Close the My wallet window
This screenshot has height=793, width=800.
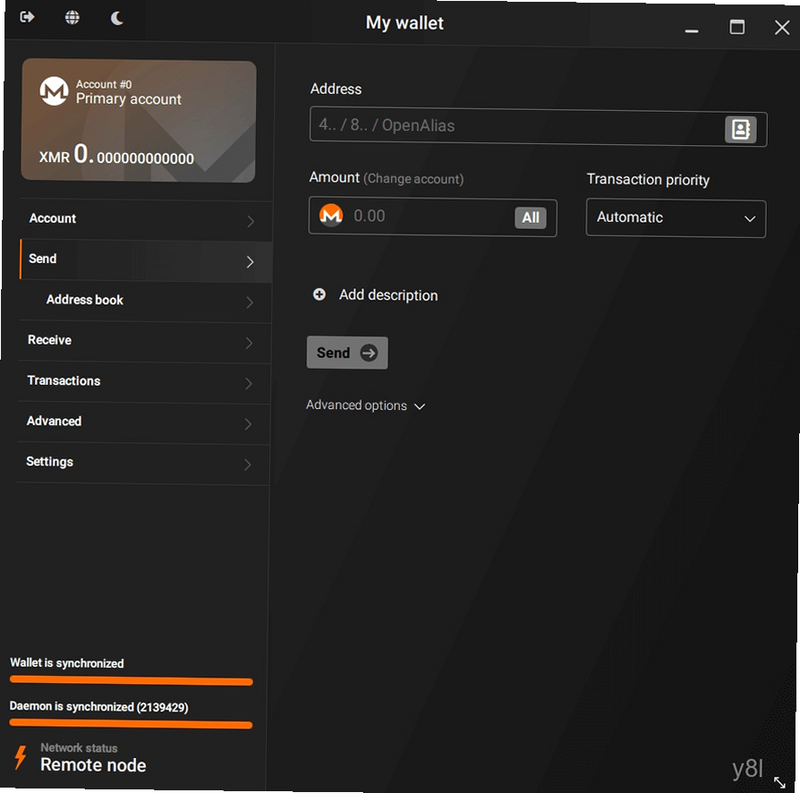[782, 28]
